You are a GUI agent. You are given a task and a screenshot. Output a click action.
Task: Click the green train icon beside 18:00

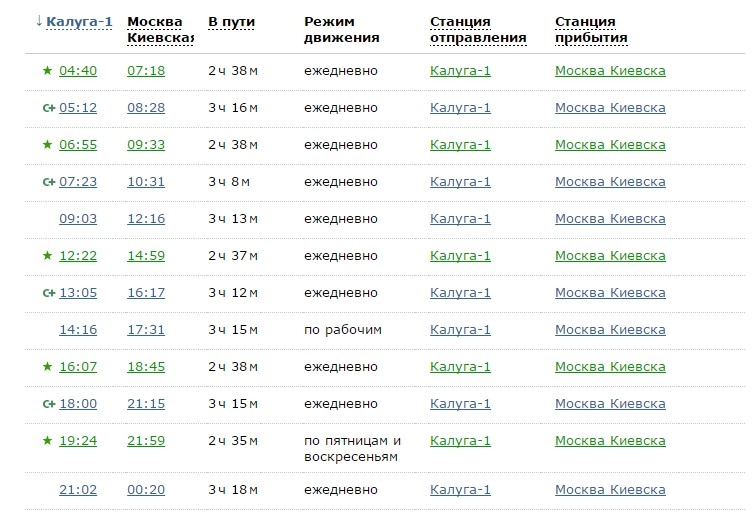point(48,404)
